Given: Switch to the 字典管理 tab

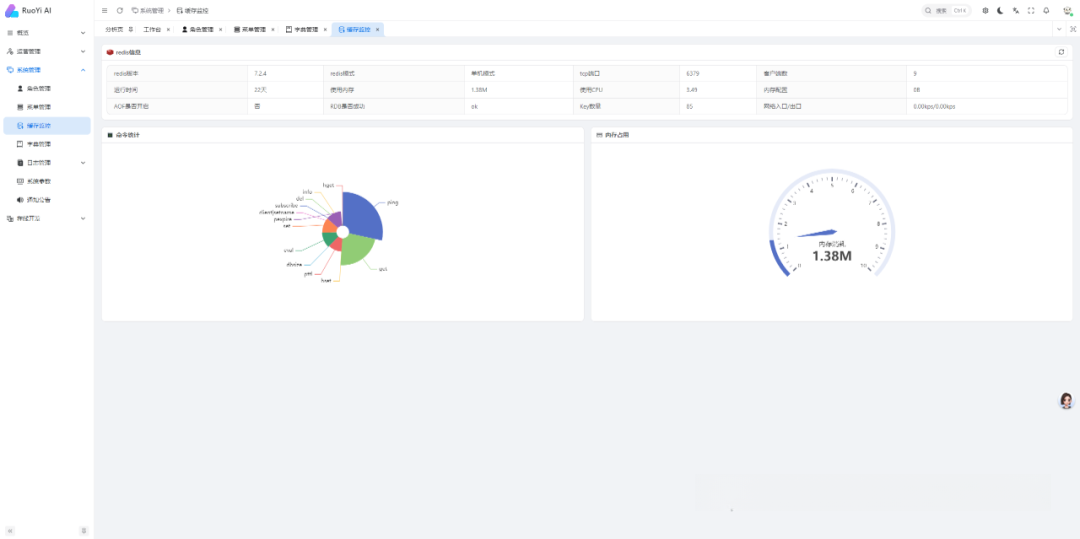Looking at the screenshot, I should 303,30.
